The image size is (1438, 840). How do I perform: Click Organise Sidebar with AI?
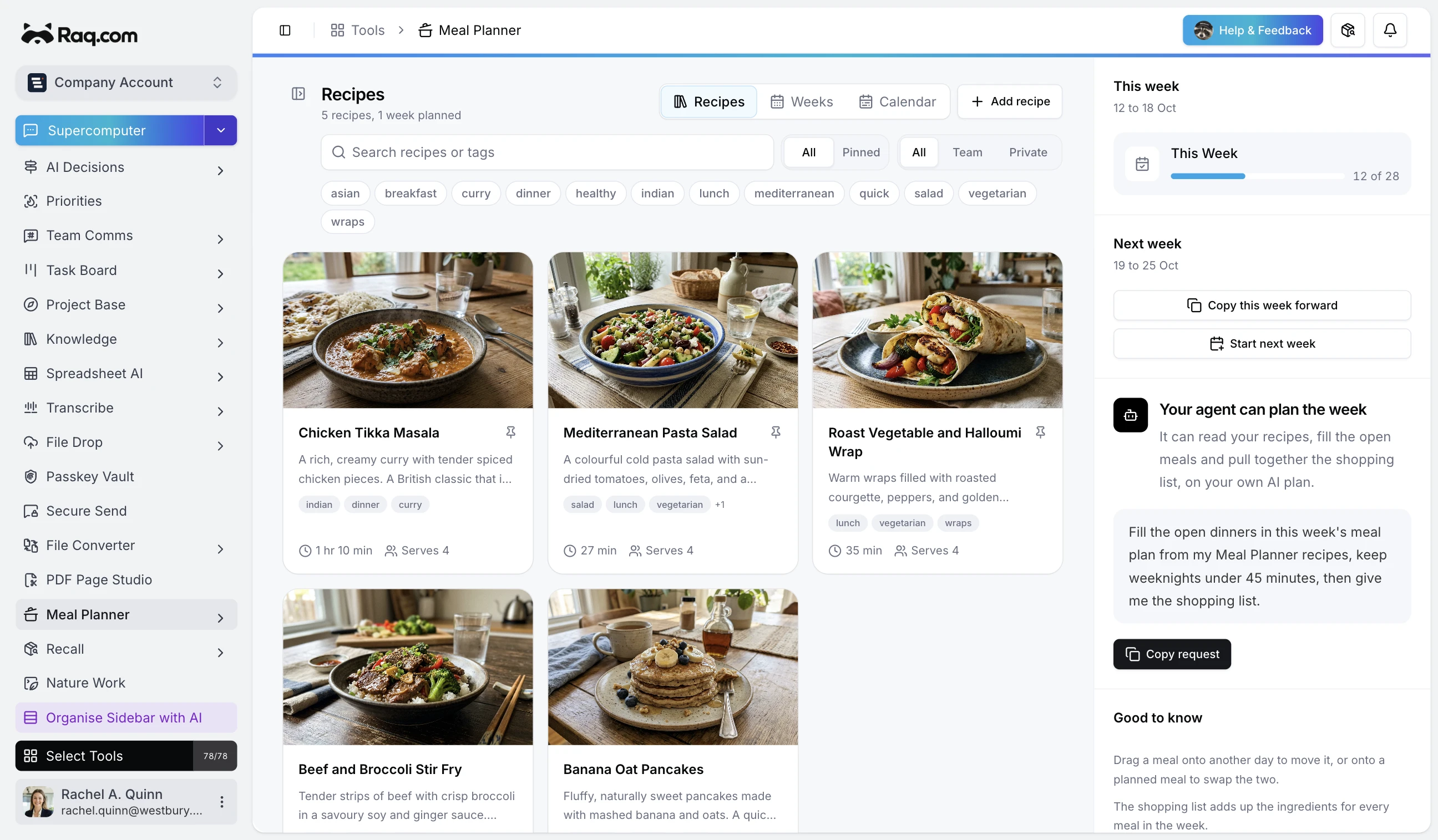click(126, 718)
